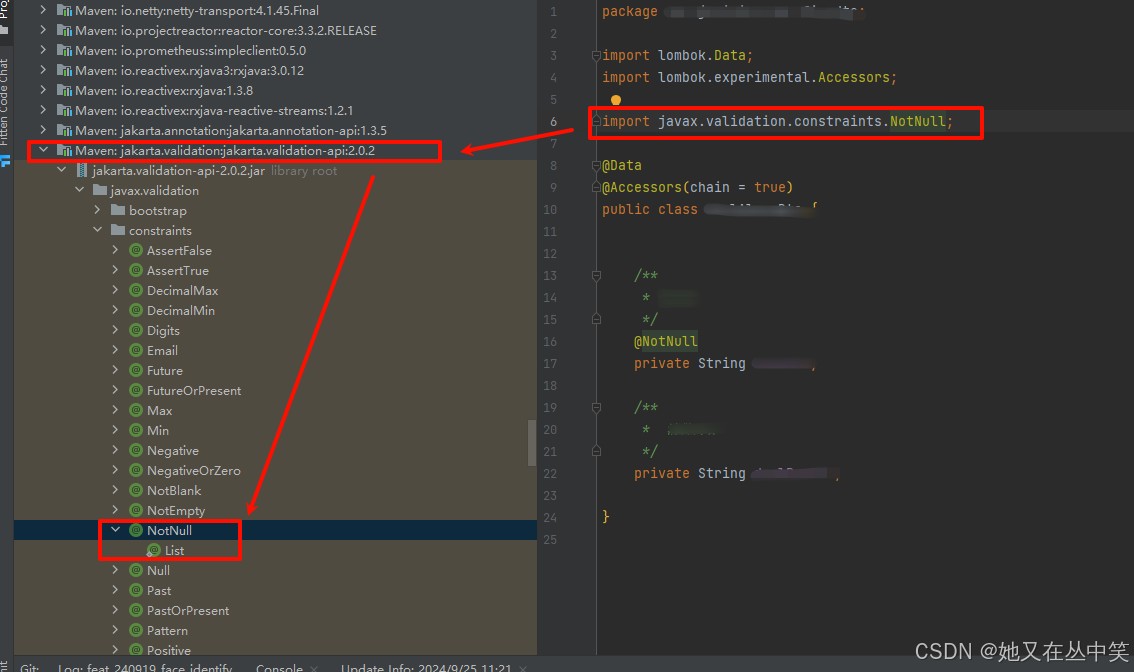The width and height of the screenshot is (1134, 672).
Task: Collapse the jakarta.validation-api-2.0.2.jar node
Action: (x=61, y=170)
